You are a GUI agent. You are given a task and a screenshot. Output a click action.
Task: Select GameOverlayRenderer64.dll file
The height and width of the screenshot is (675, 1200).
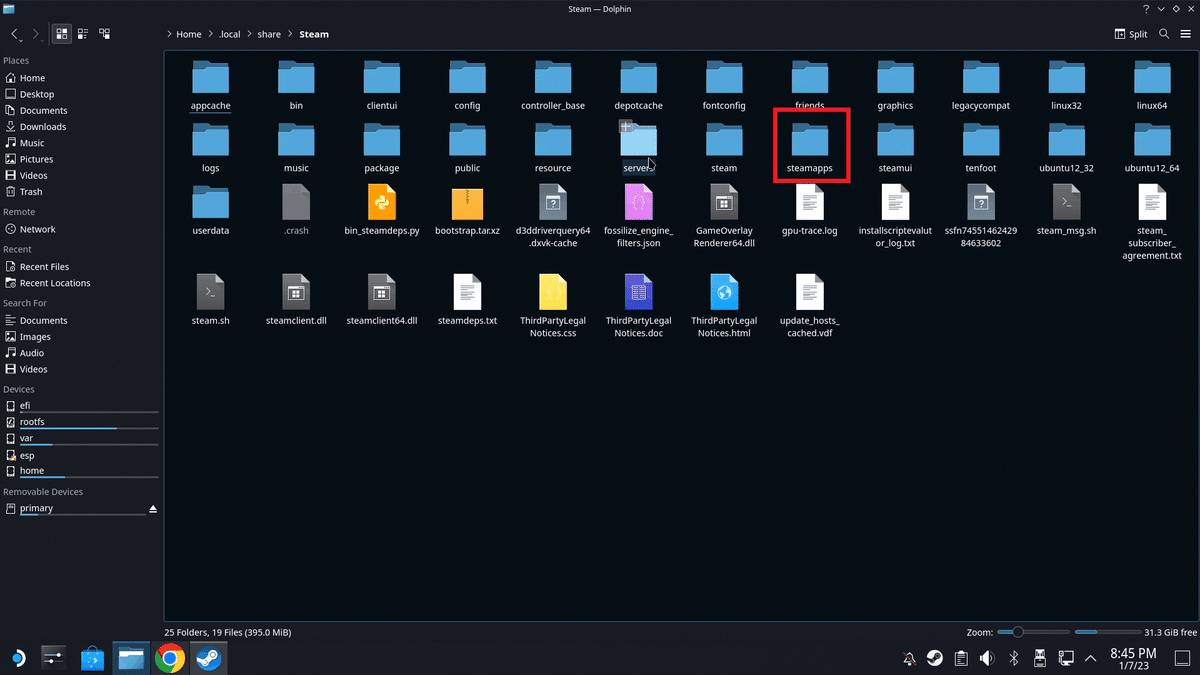(x=724, y=217)
